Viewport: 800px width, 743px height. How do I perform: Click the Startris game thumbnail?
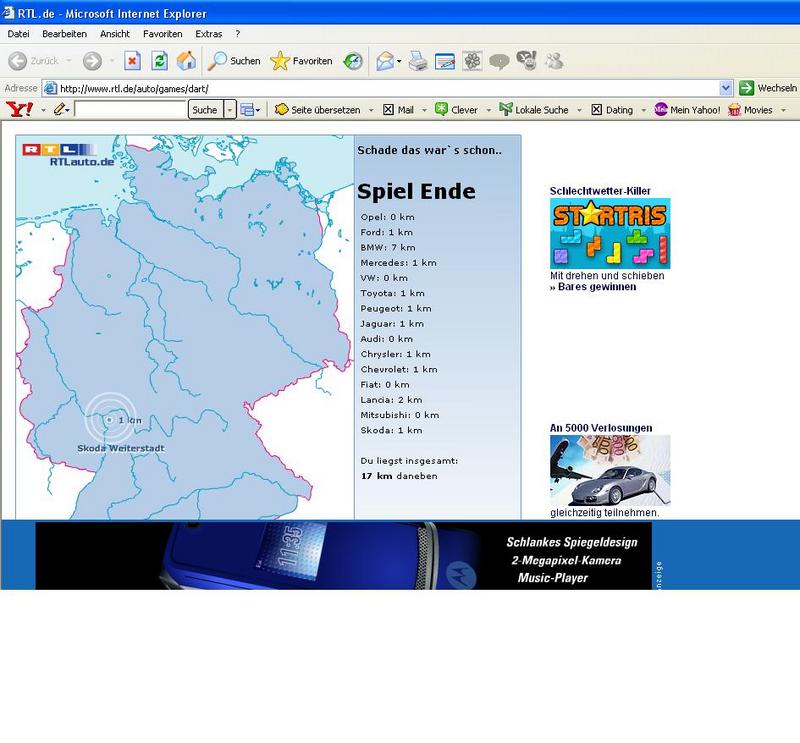pos(610,233)
